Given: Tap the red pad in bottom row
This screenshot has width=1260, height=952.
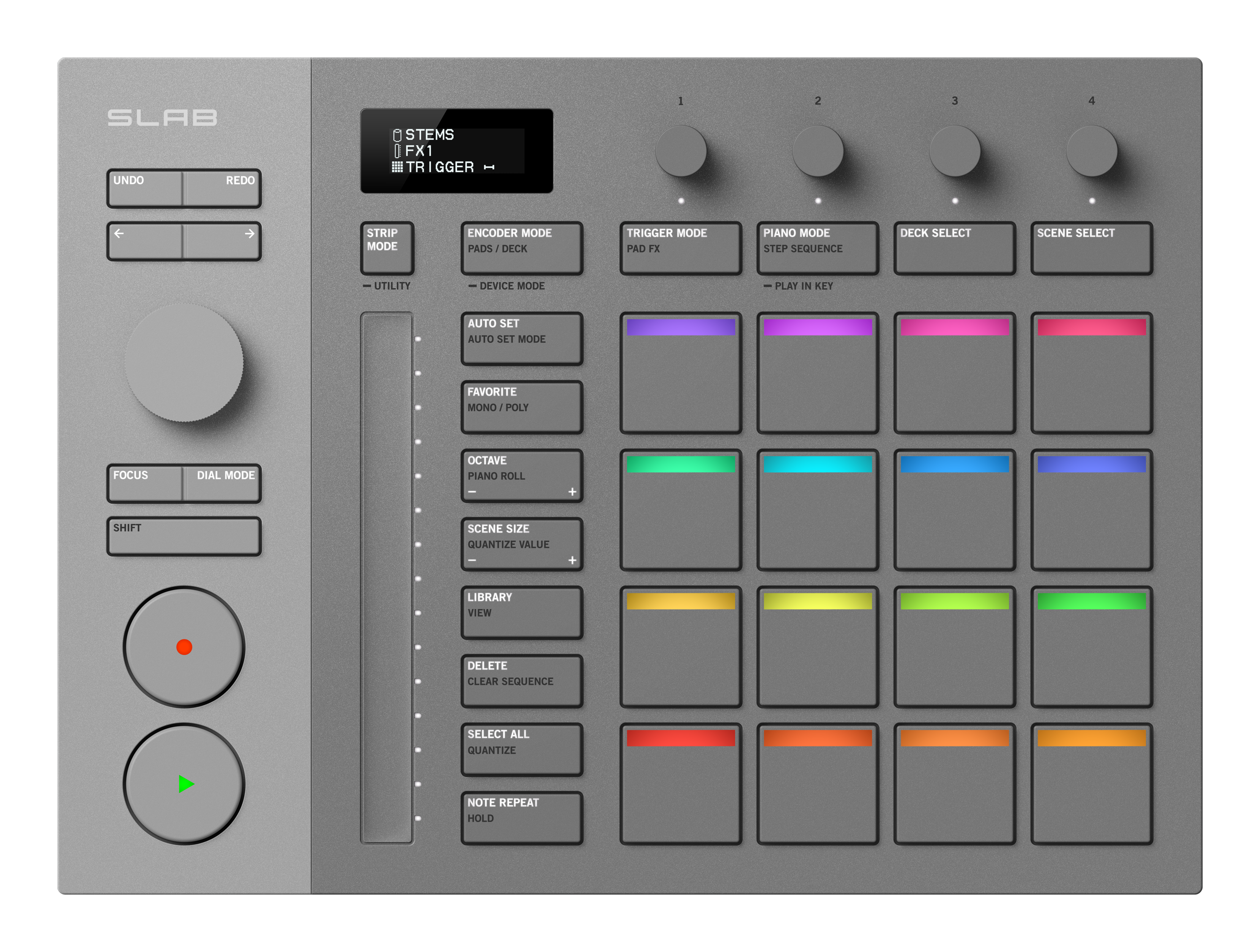Looking at the screenshot, I should click(681, 784).
